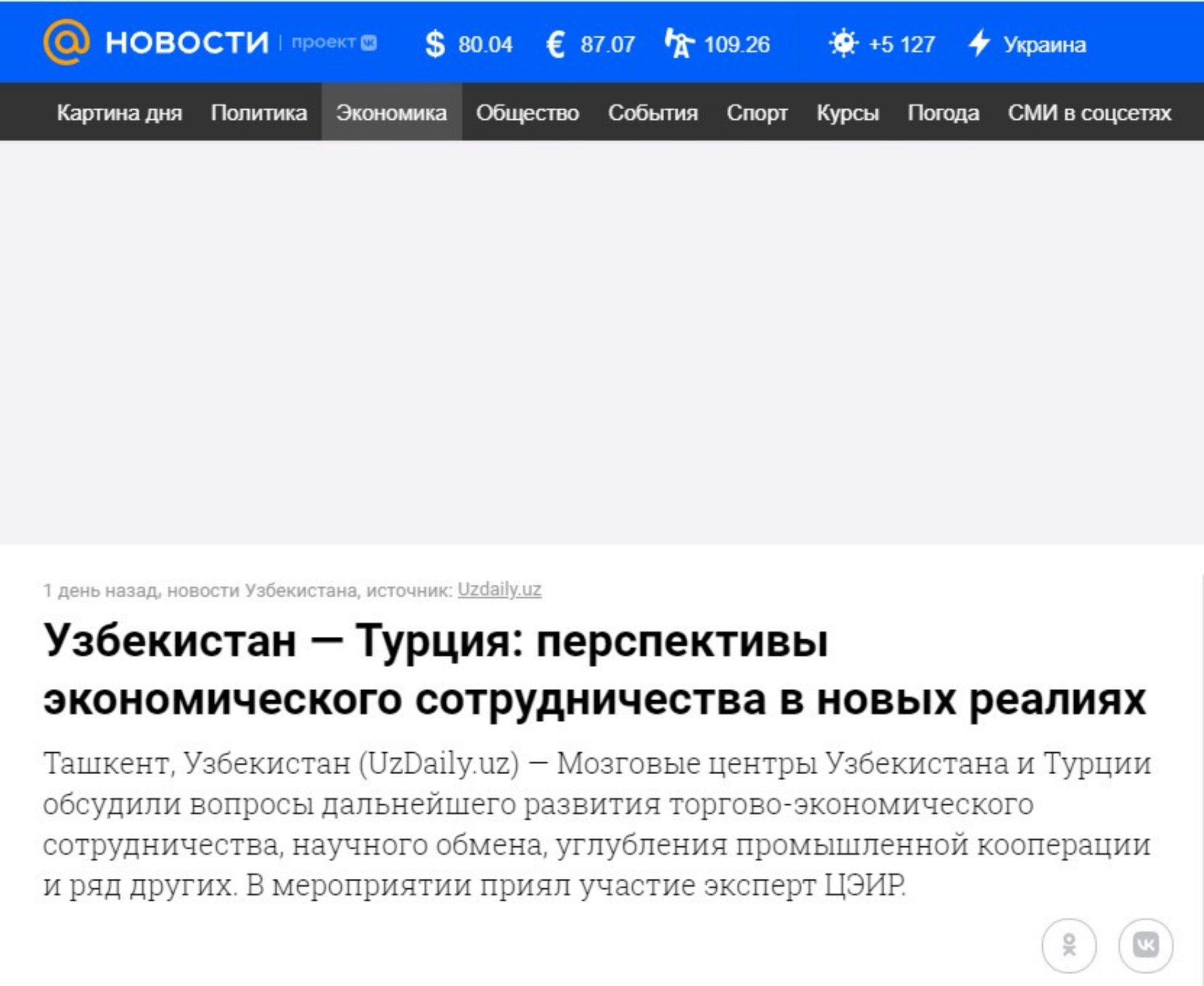The image size is (1204, 986).
Task: Click the НОВОСТИ header title
Action: pos(187,43)
